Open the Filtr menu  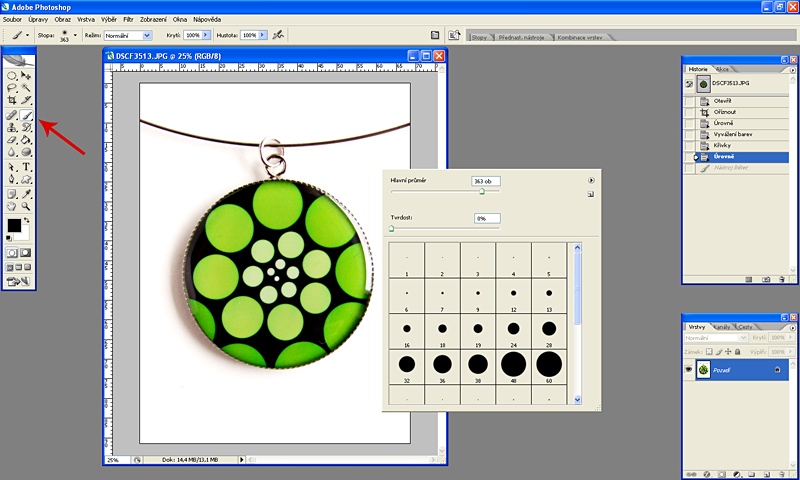point(129,19)
